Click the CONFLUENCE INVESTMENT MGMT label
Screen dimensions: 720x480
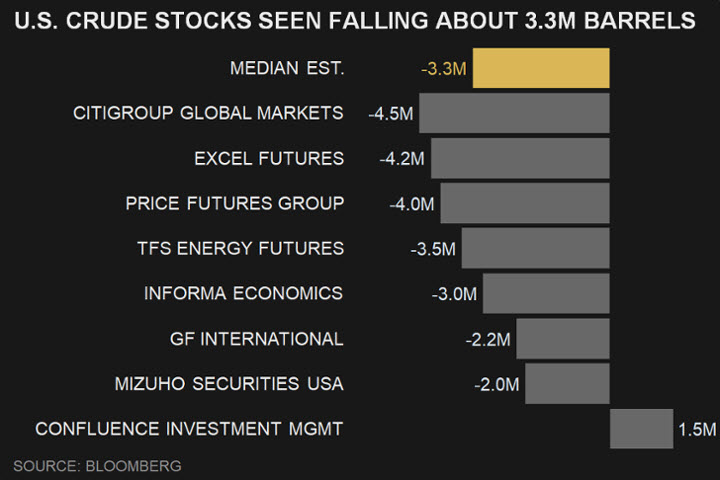[189, 429]
